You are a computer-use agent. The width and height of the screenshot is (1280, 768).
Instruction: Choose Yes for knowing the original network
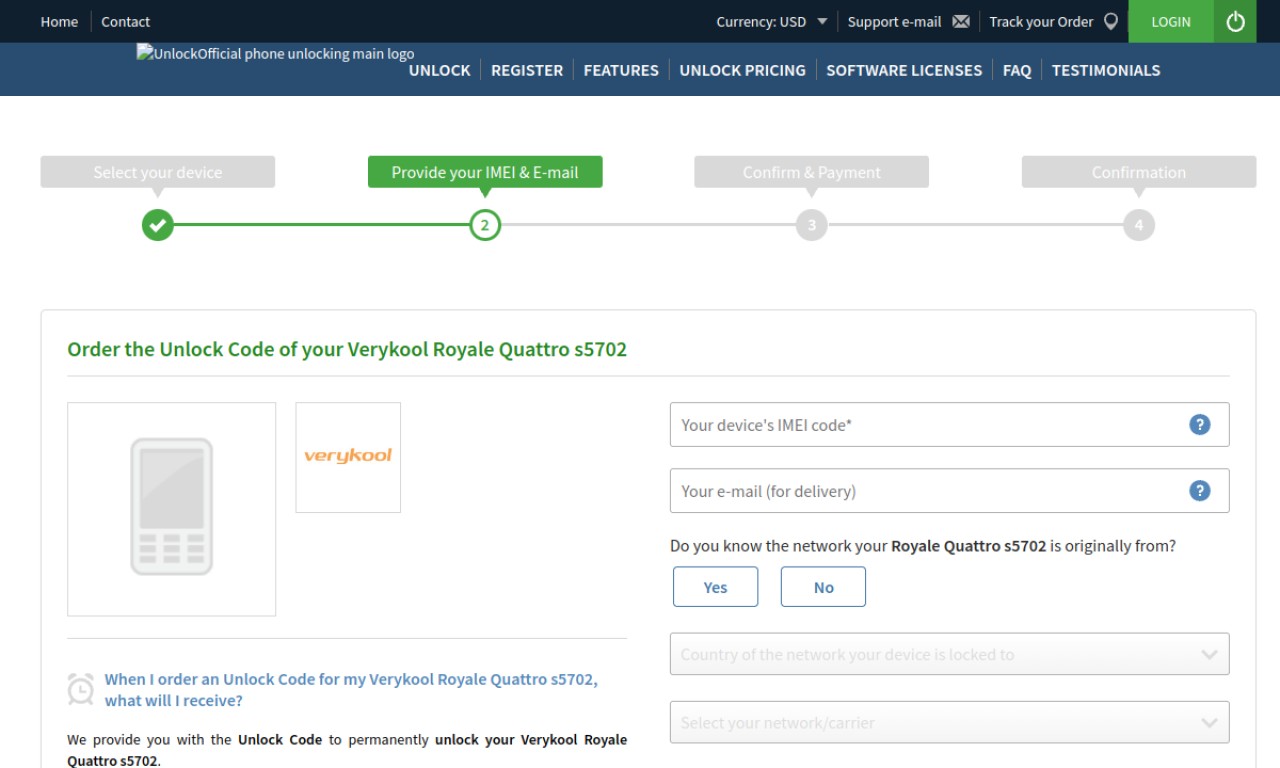715,587
